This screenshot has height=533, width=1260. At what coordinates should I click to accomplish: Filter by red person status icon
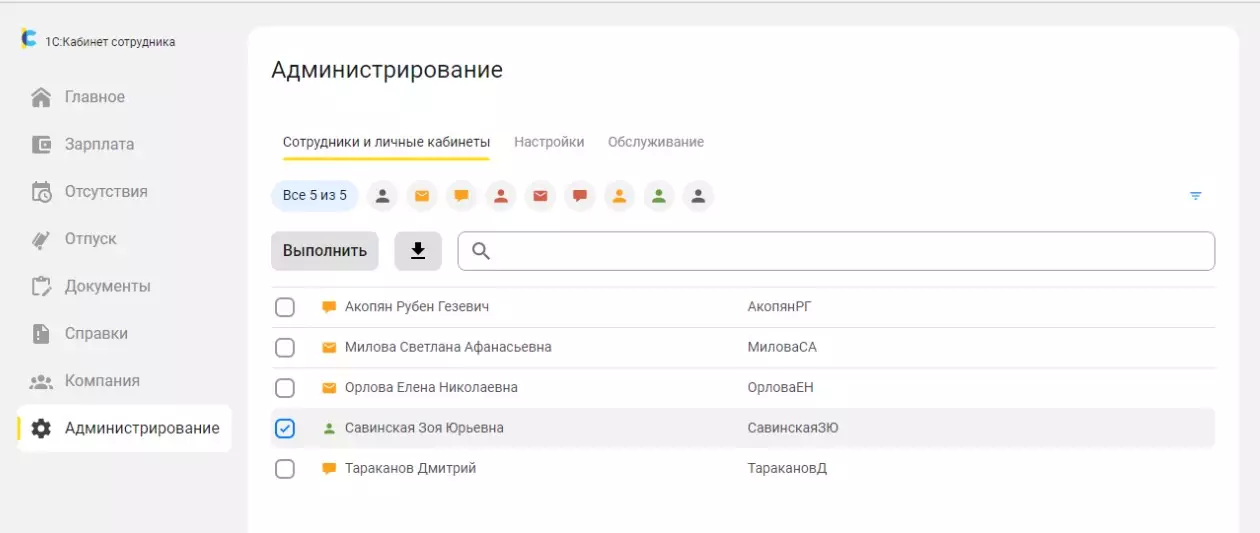[x=501, y=196]
